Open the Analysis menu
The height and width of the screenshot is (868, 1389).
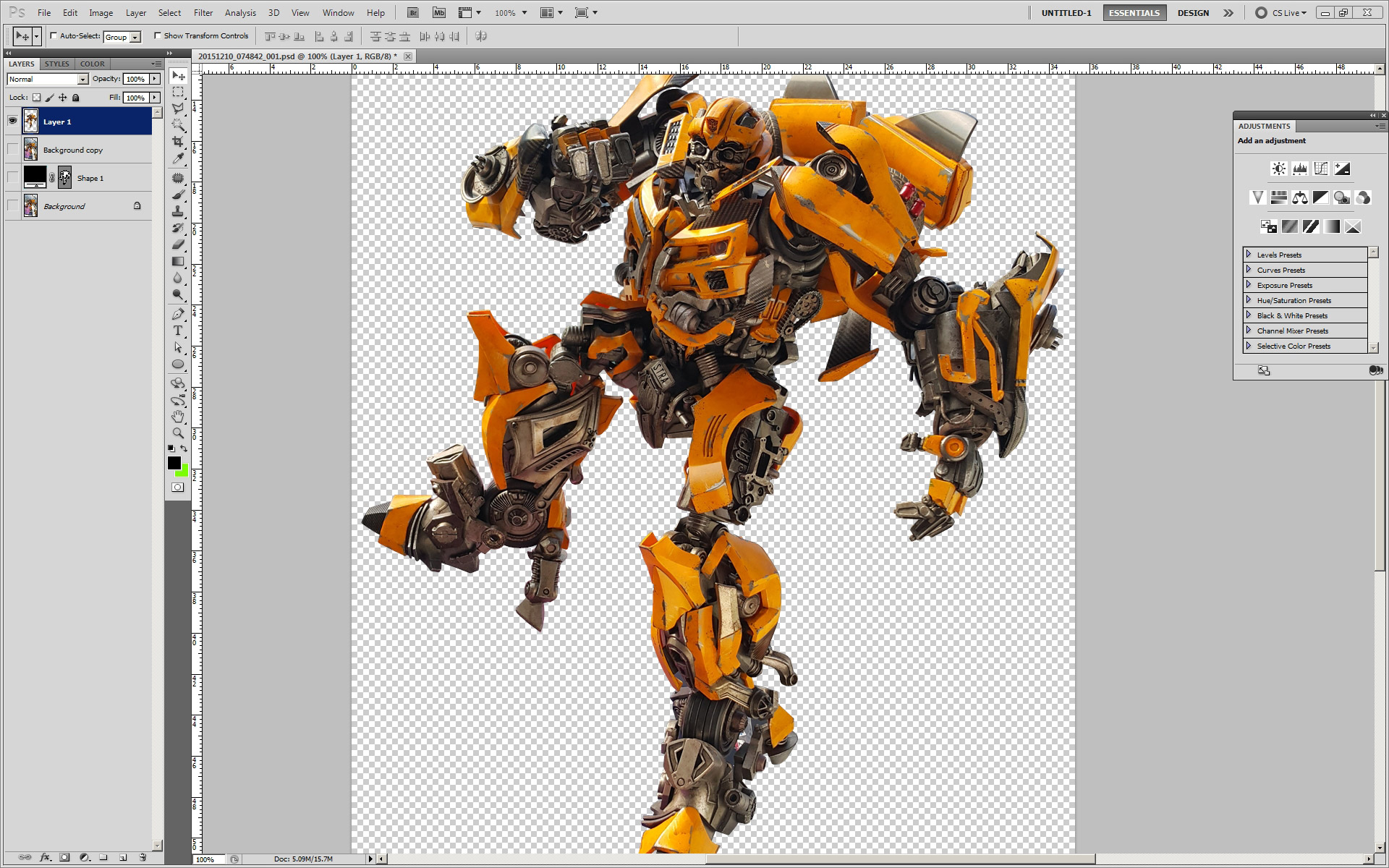pos(240,13)
